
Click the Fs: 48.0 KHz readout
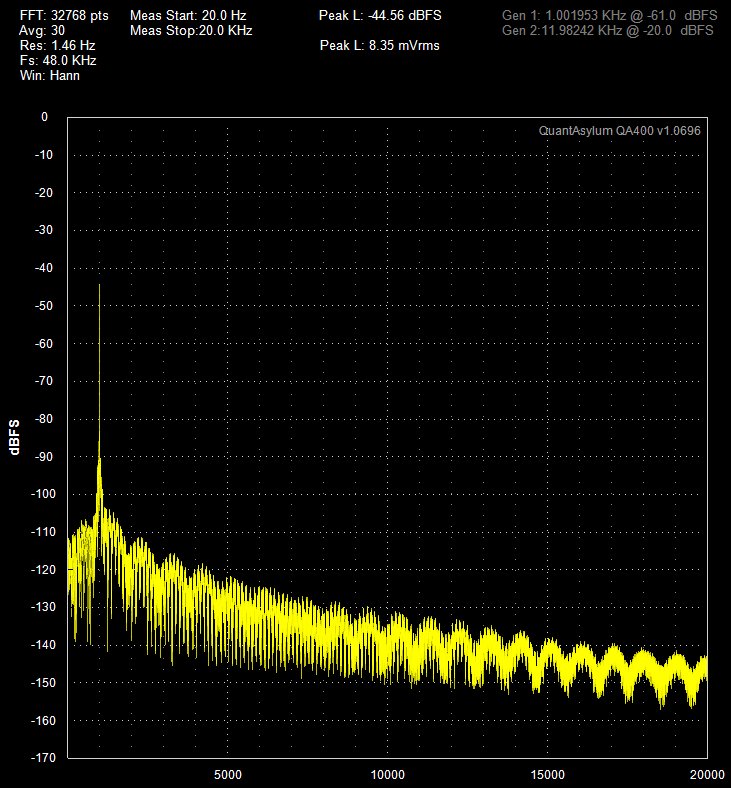[58, 61]
